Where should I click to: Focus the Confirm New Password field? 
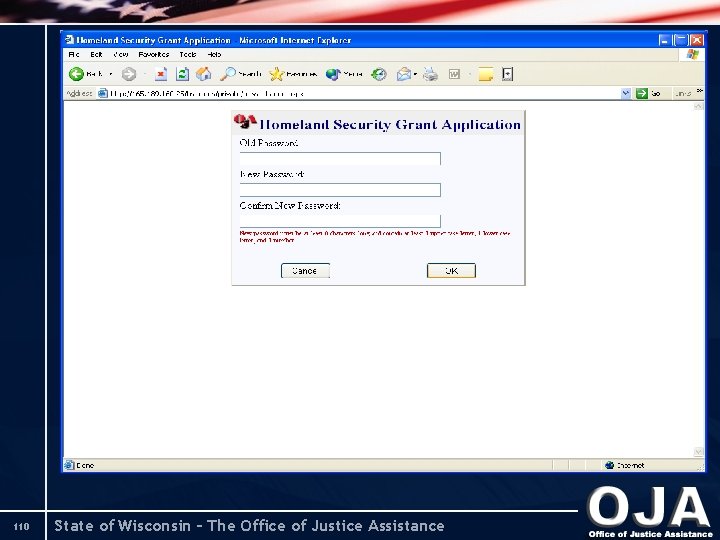point(340,221)
